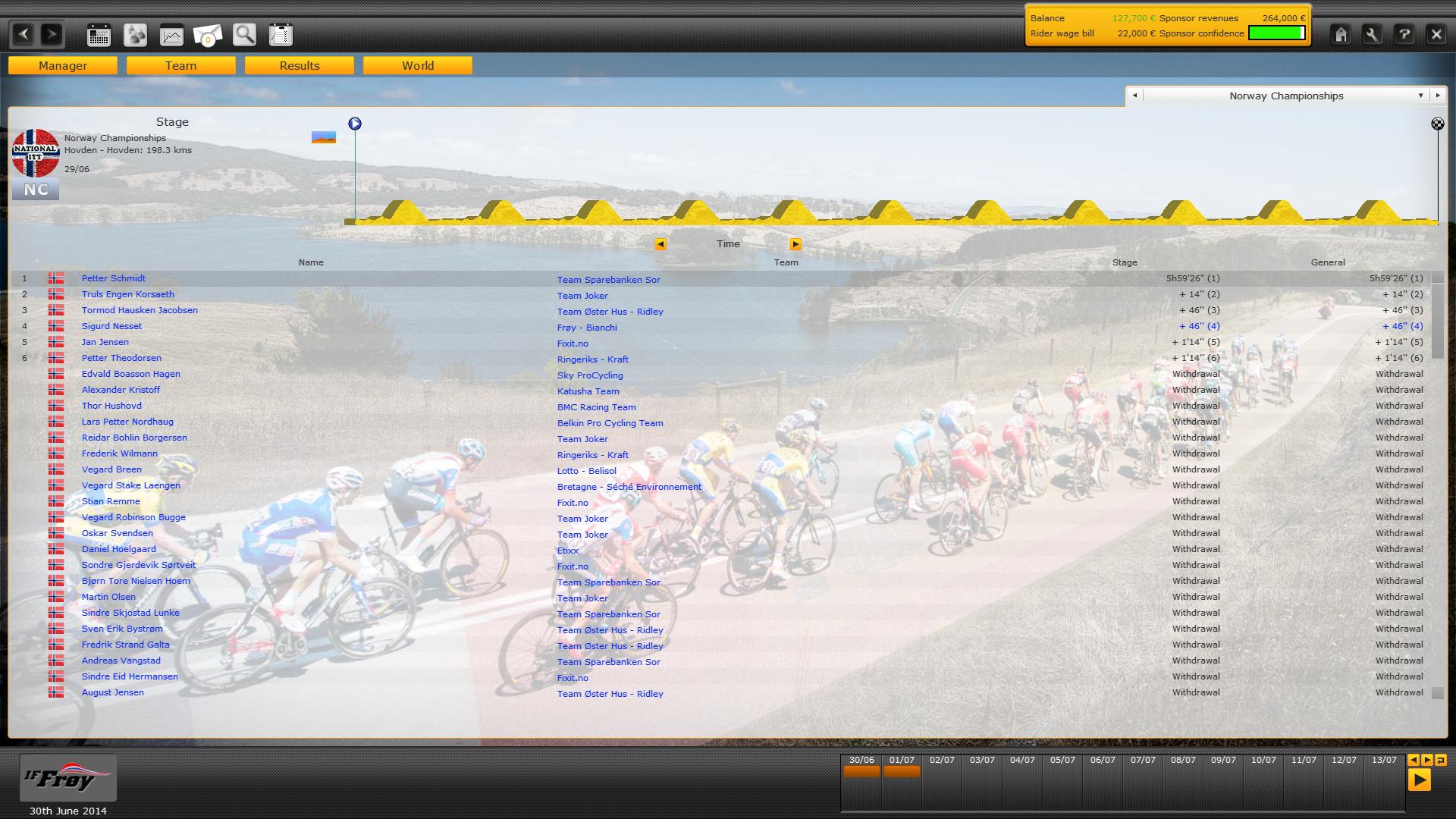Navigate back with the left arrow
This screenshot has height=819, width=1456.
(24, 34)
